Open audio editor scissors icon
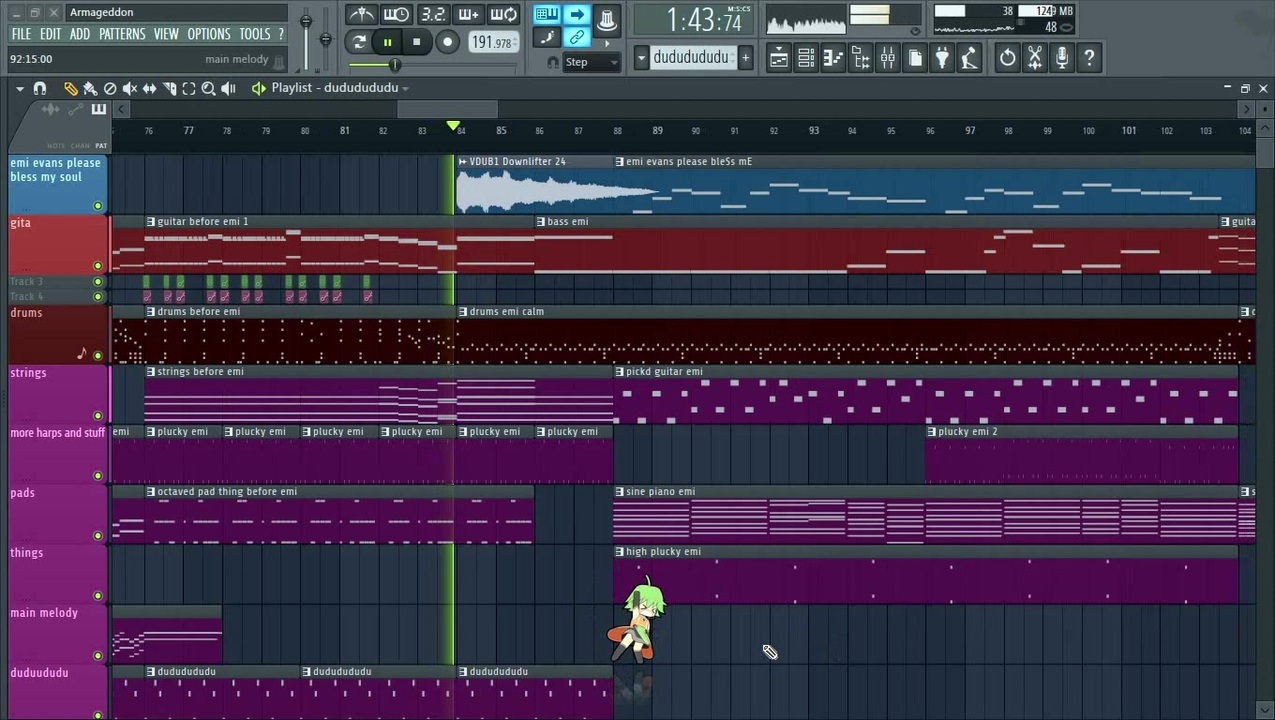Viewport: 1275px width, 720px height. [x=1035, y=58]
